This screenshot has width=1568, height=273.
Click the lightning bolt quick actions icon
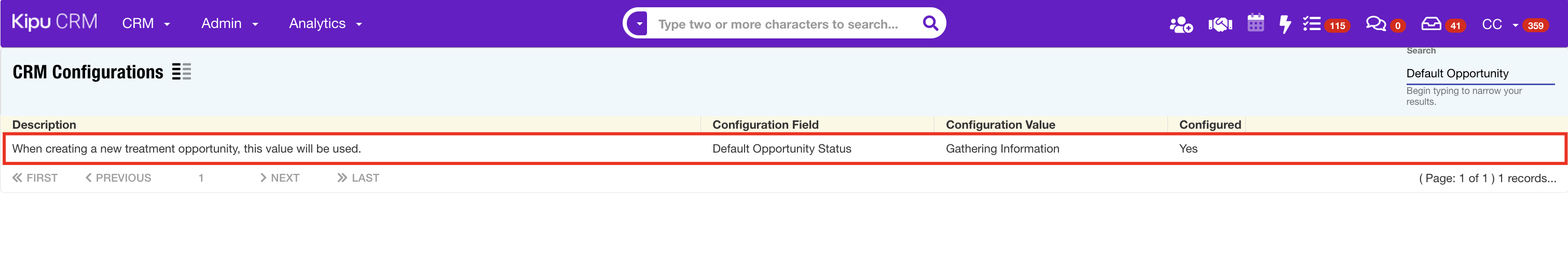point(1285,24)
